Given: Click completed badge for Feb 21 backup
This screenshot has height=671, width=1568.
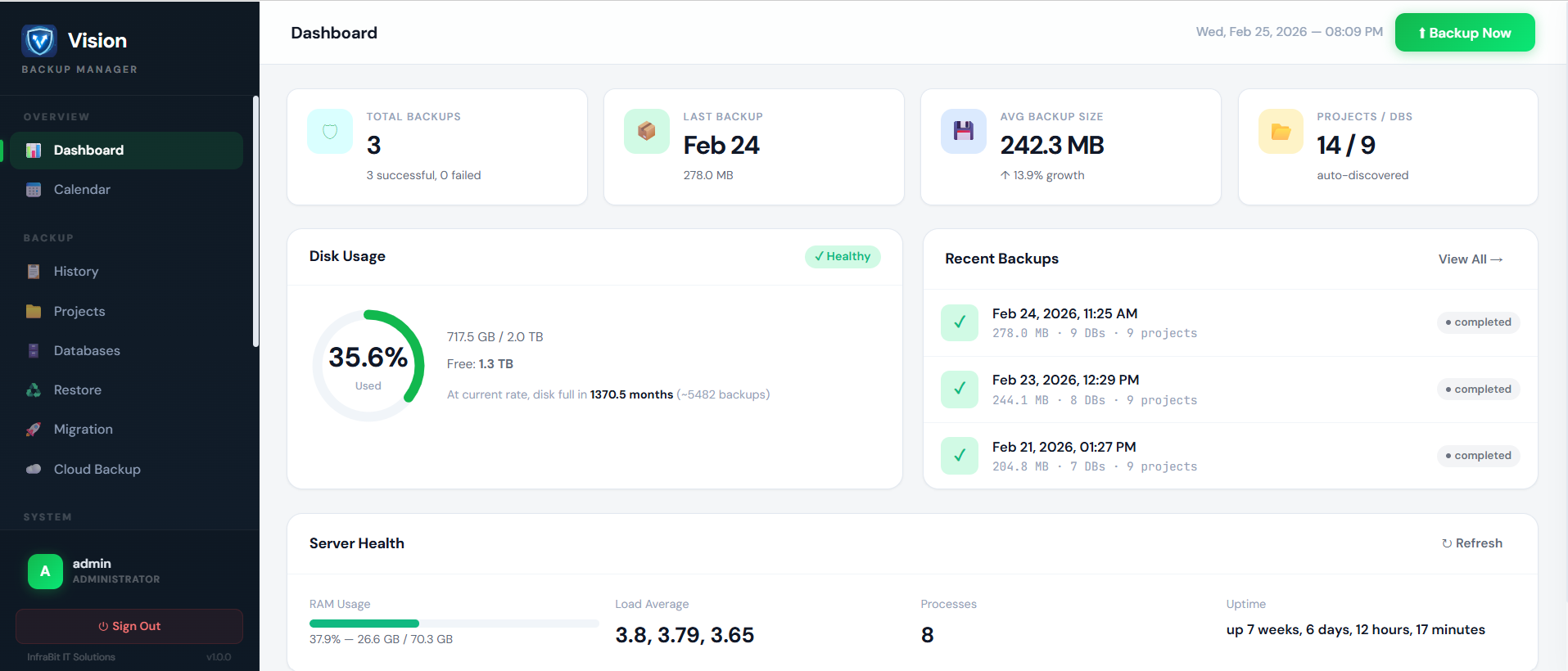Looking at the screenshot, I should click(x=1479, y=456).
